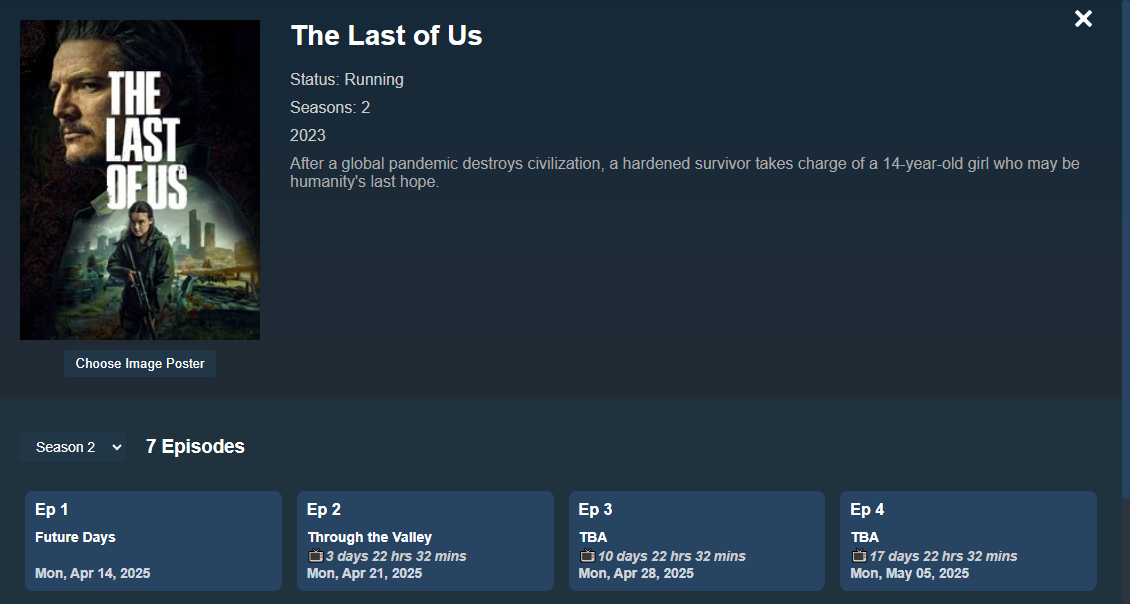Click the 2023 premiere year
The image size is (1130, 604).
(308, 136)
